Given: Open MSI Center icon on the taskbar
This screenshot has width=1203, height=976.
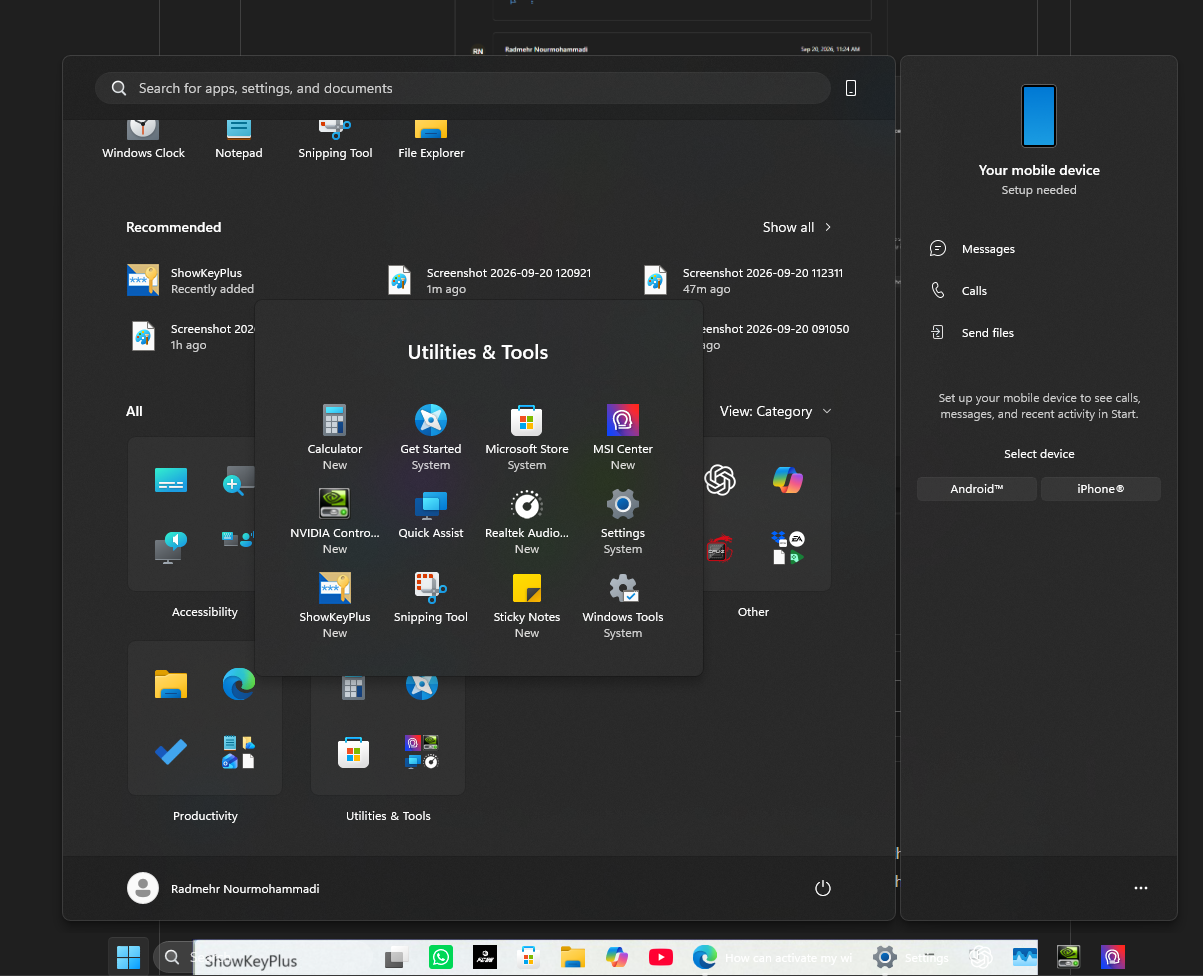Looking at the screenshot, I should pos(1113,957).
